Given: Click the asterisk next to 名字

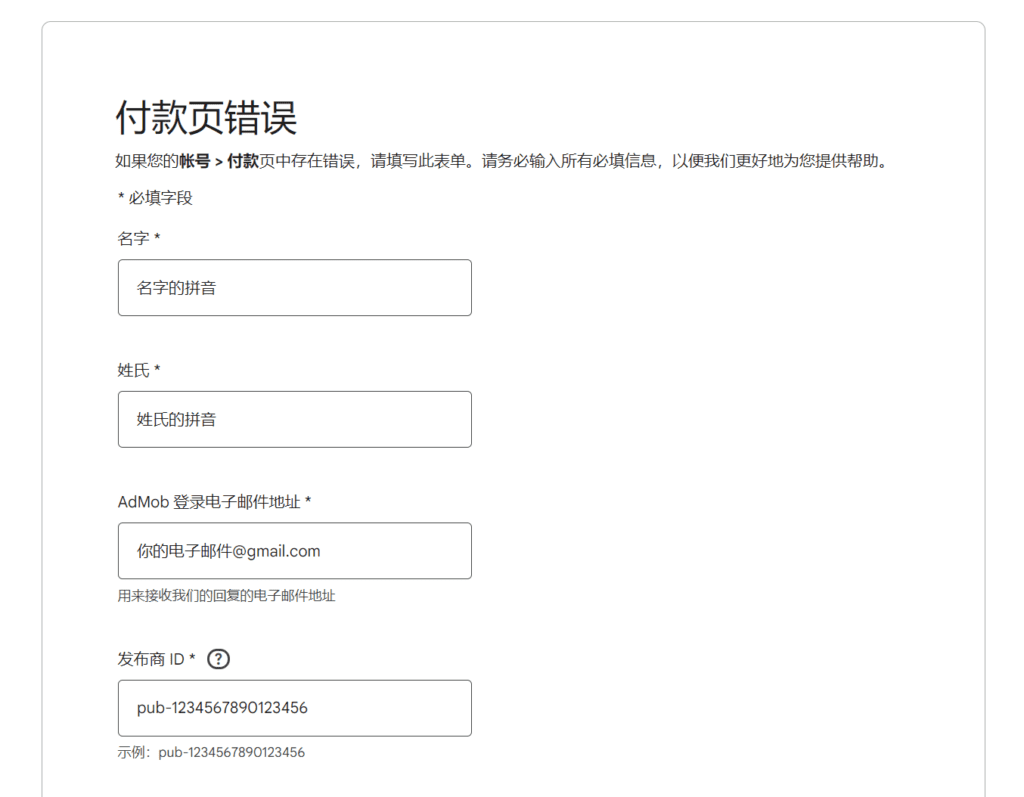Looking at the screenshot, I should pos(157,238).
